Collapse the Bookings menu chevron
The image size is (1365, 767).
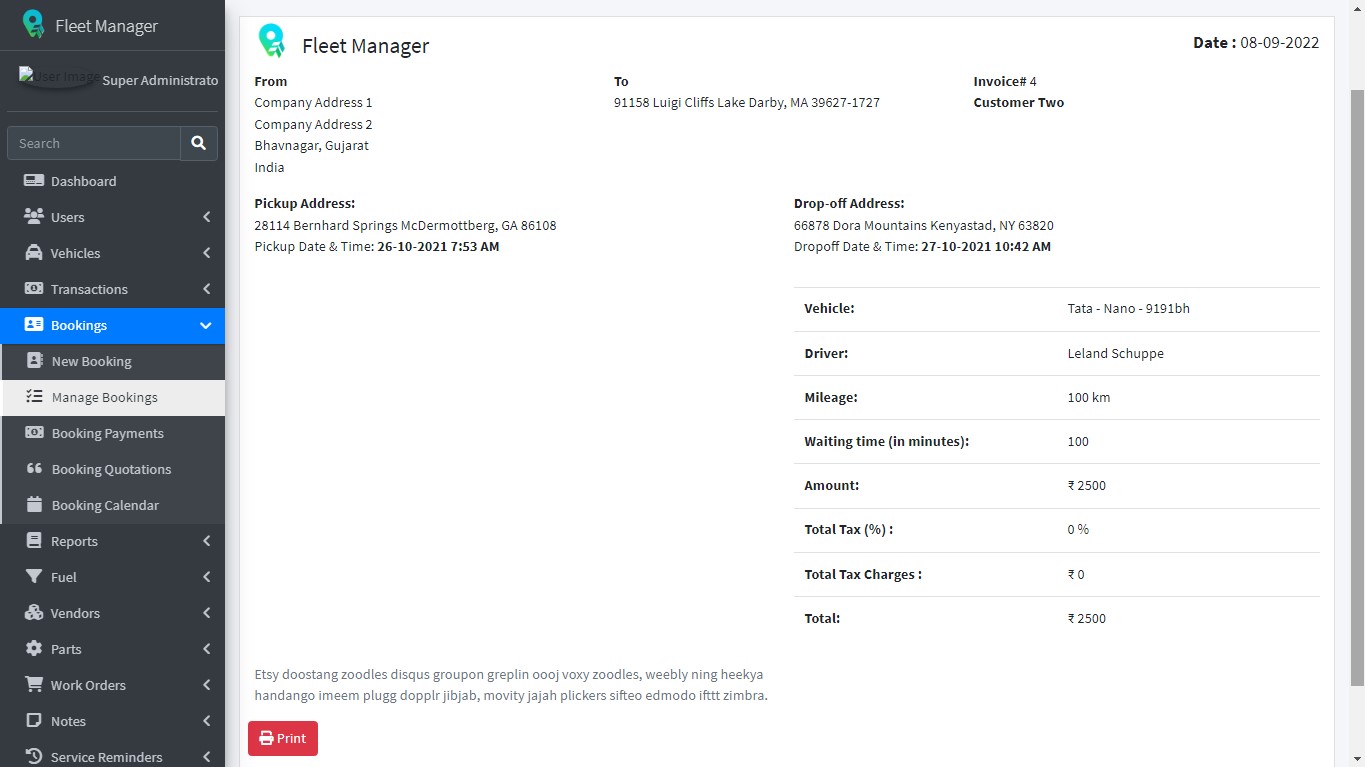pos(206,325)
